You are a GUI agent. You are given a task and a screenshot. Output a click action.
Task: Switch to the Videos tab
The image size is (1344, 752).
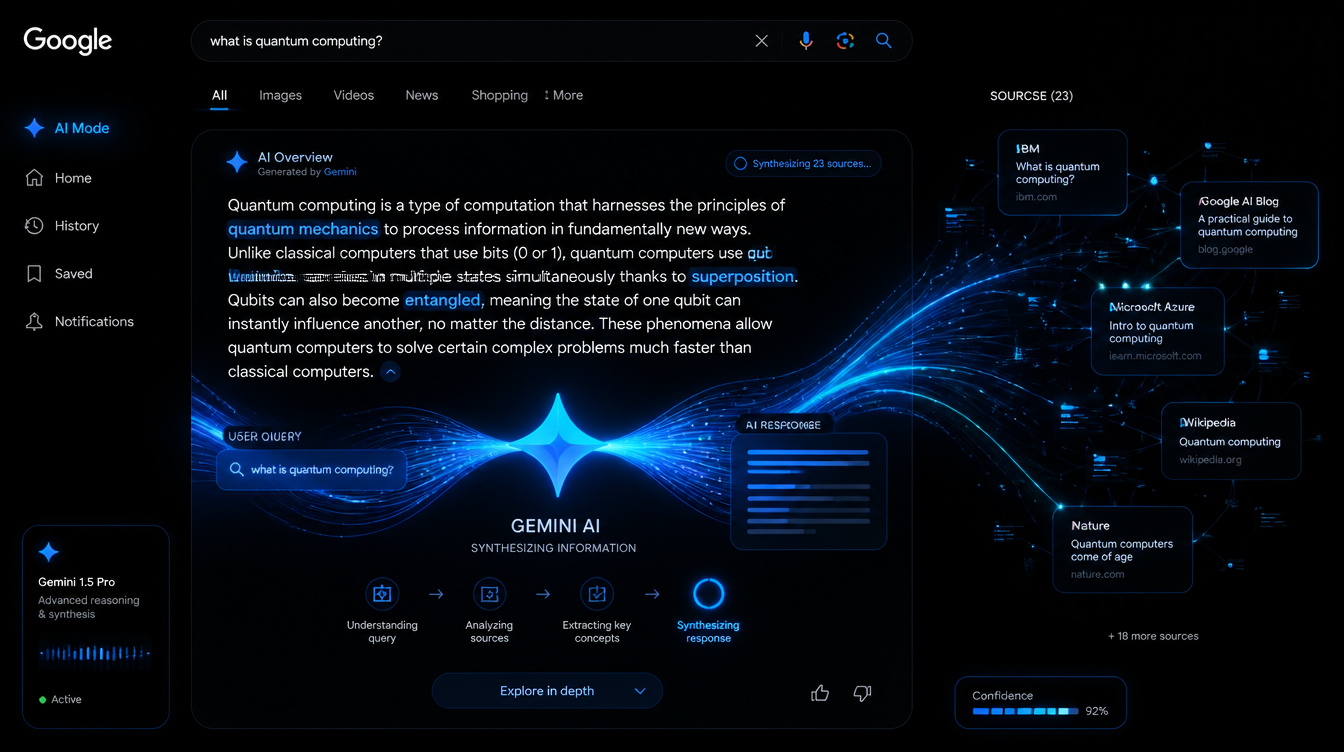353,96
